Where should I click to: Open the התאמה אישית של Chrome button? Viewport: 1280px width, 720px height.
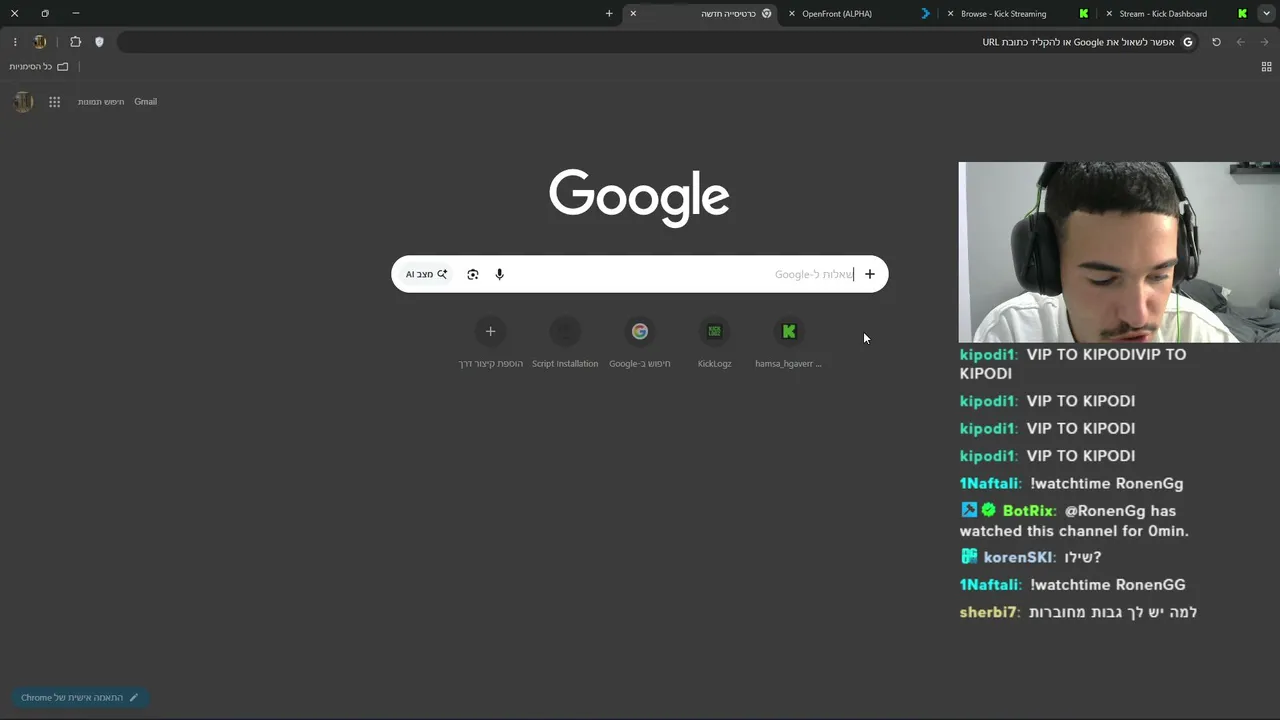coord(79,698)
